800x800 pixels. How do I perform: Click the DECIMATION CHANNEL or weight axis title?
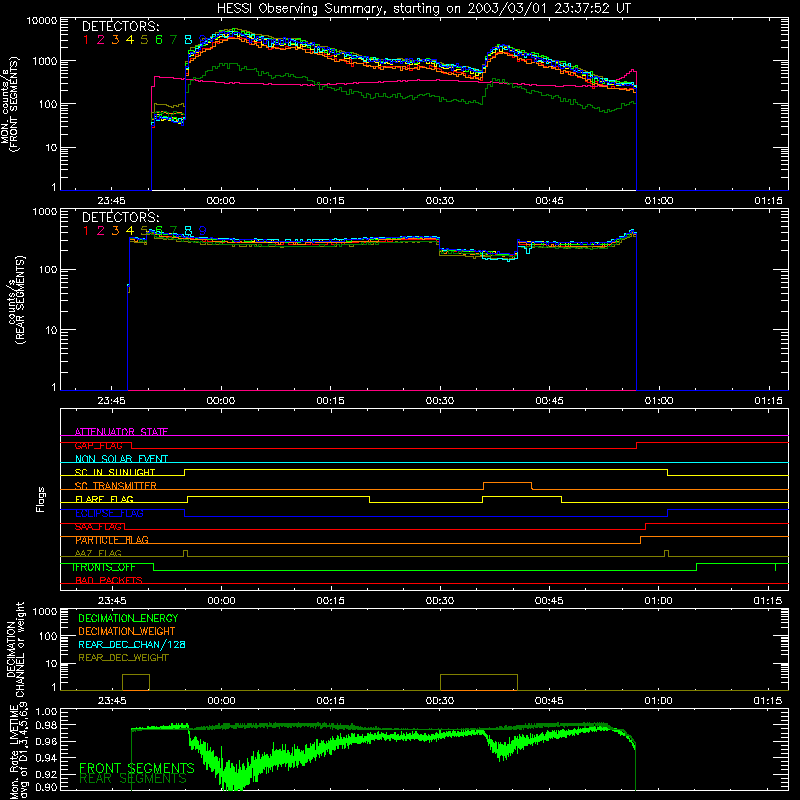click(15, 649)
